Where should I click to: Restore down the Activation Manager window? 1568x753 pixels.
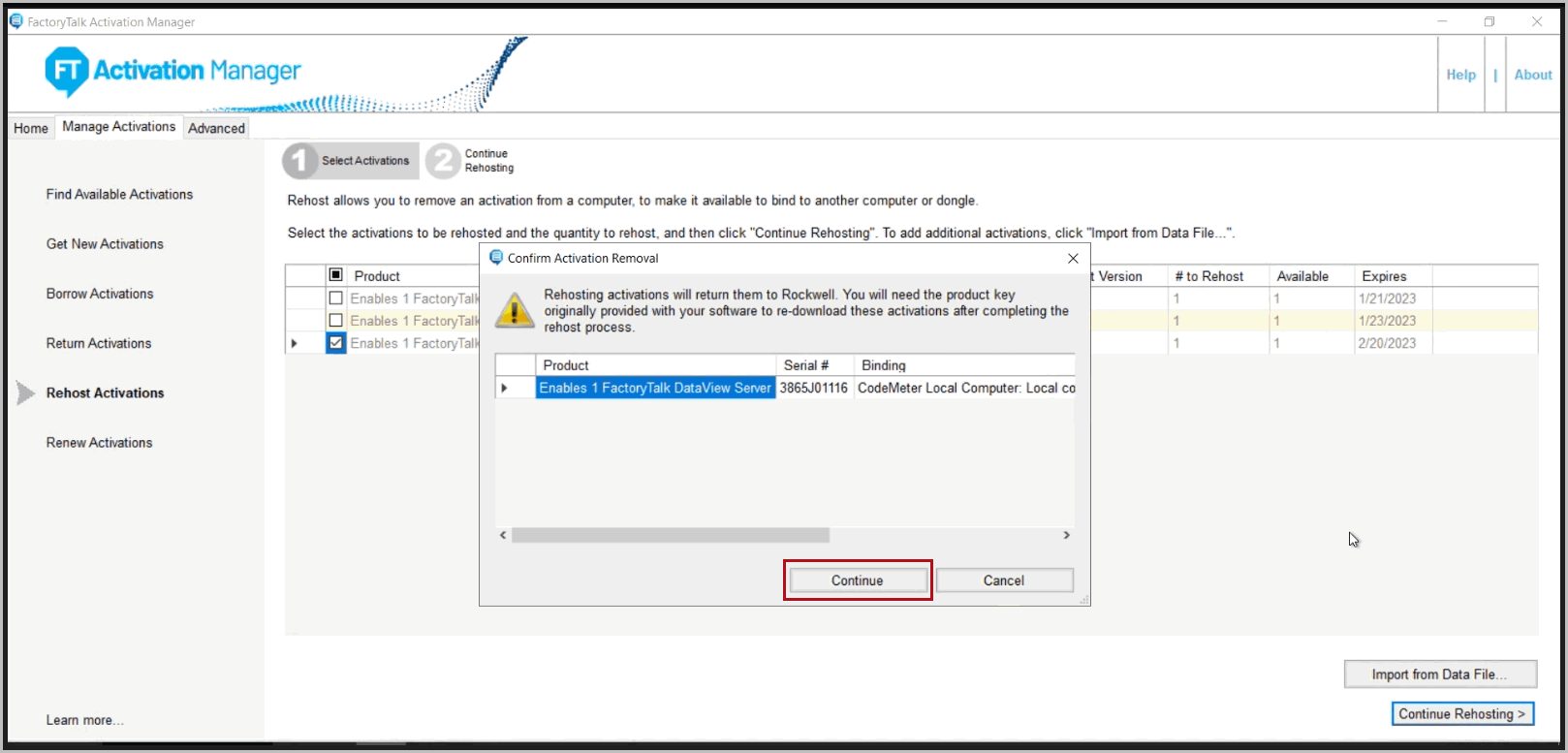[1490, 21]
